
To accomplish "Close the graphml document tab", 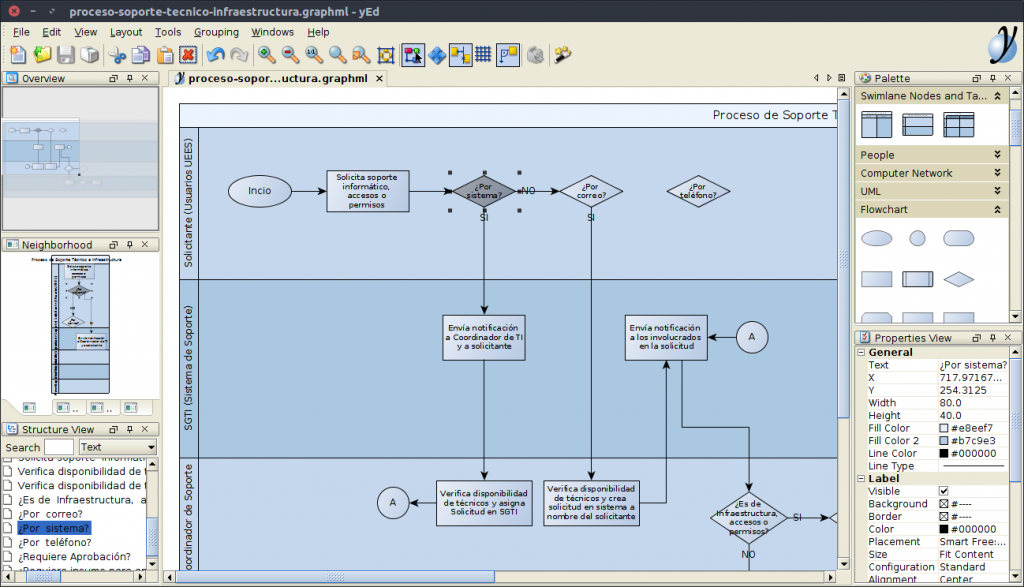I will 379,78.
